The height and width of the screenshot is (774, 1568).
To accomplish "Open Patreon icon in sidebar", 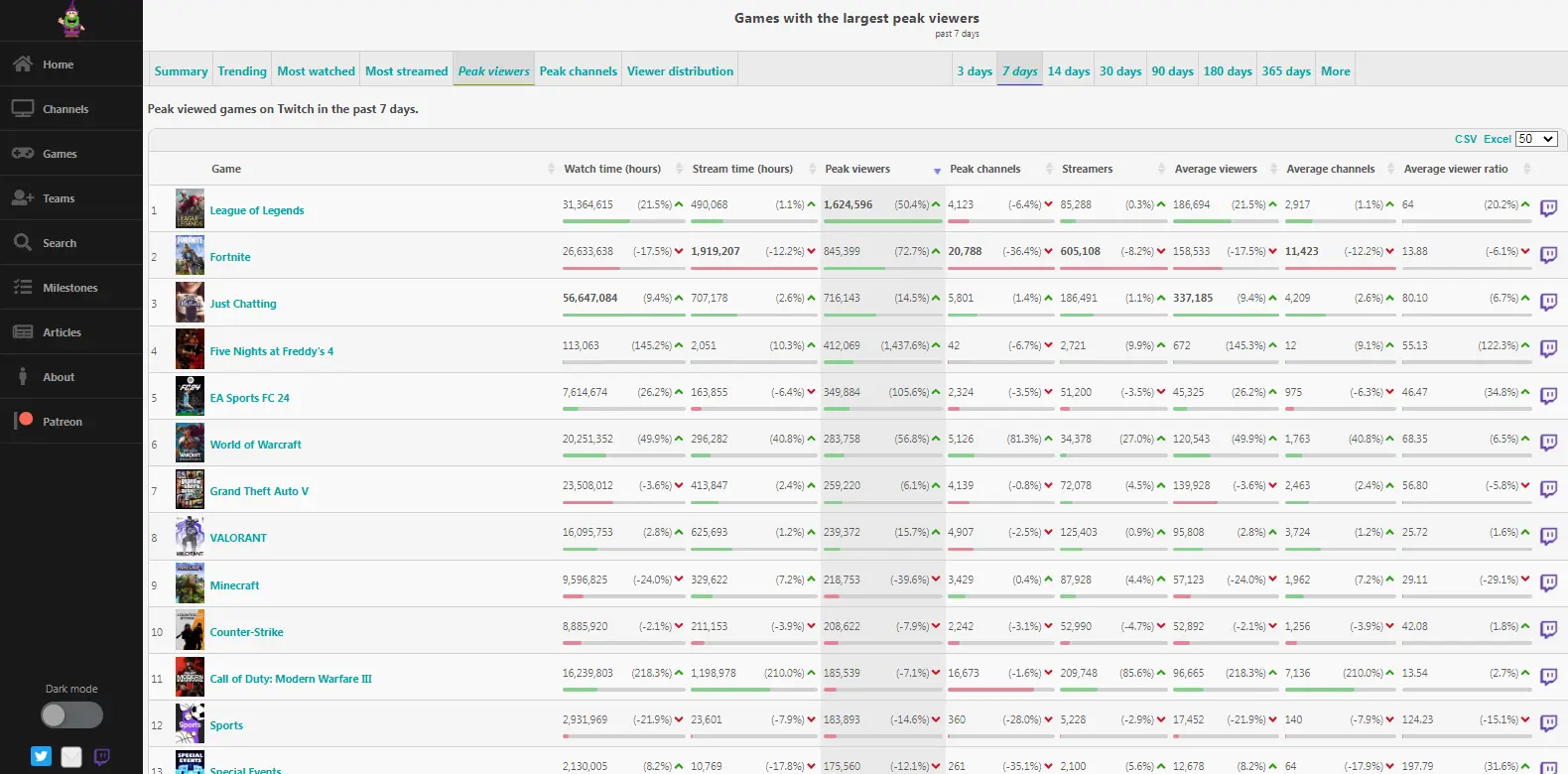I will 24,421.
